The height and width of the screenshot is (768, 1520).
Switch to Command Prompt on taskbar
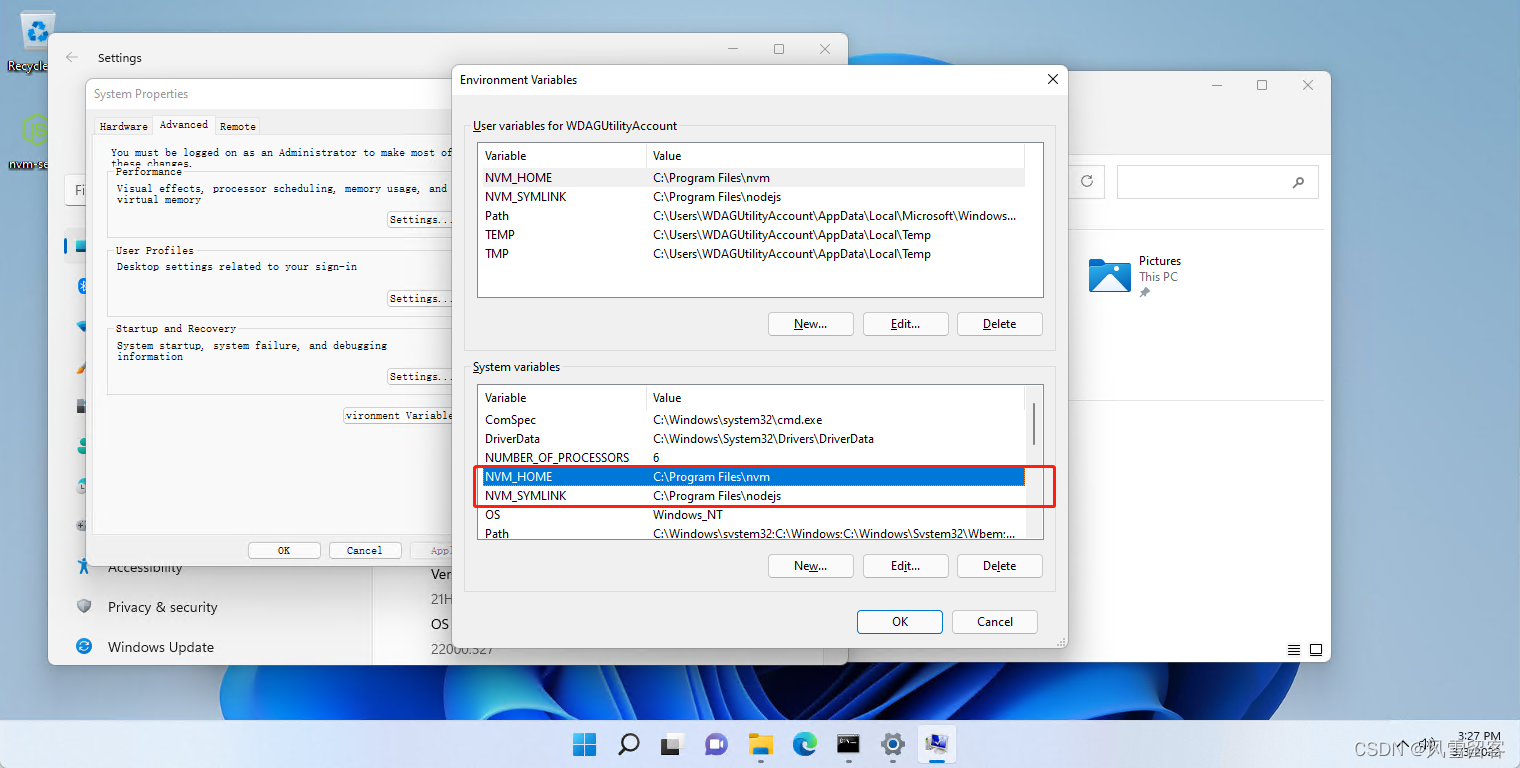point(849,744)
